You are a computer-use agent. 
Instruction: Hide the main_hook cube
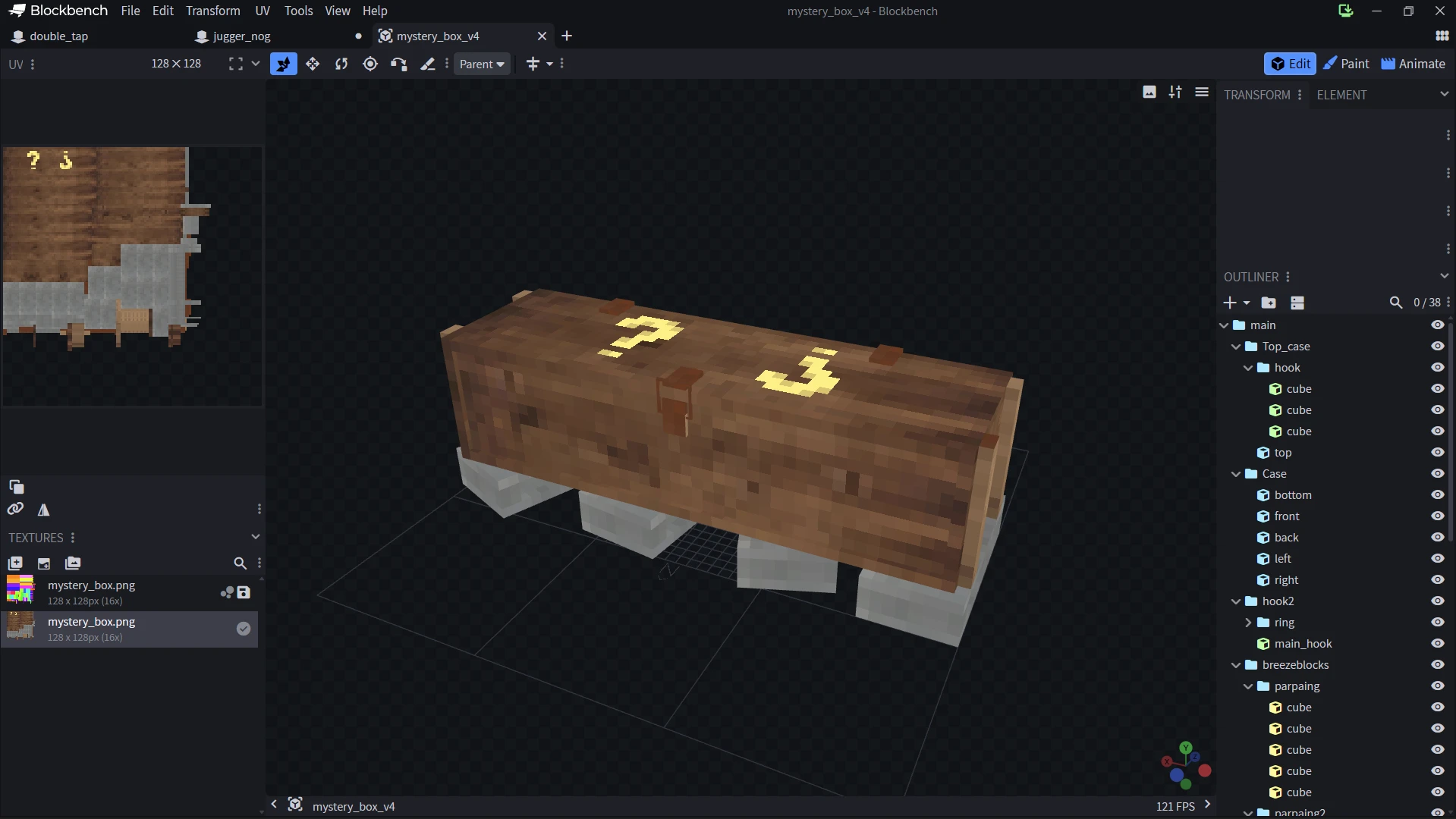point(1438,644)
